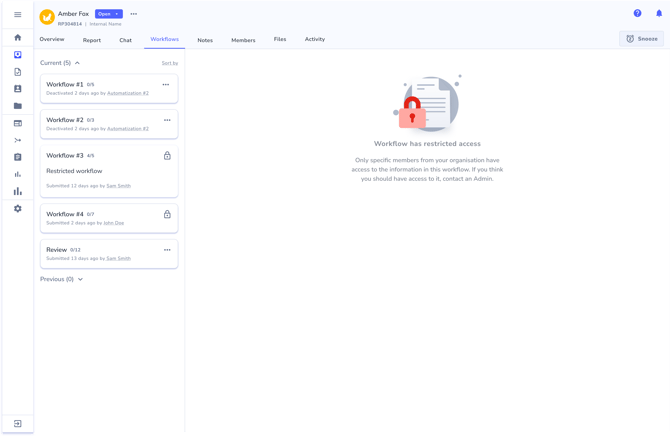This screenshot has width=670, height=436.
Task: Switch to the Notes tab
Action: 205,40
